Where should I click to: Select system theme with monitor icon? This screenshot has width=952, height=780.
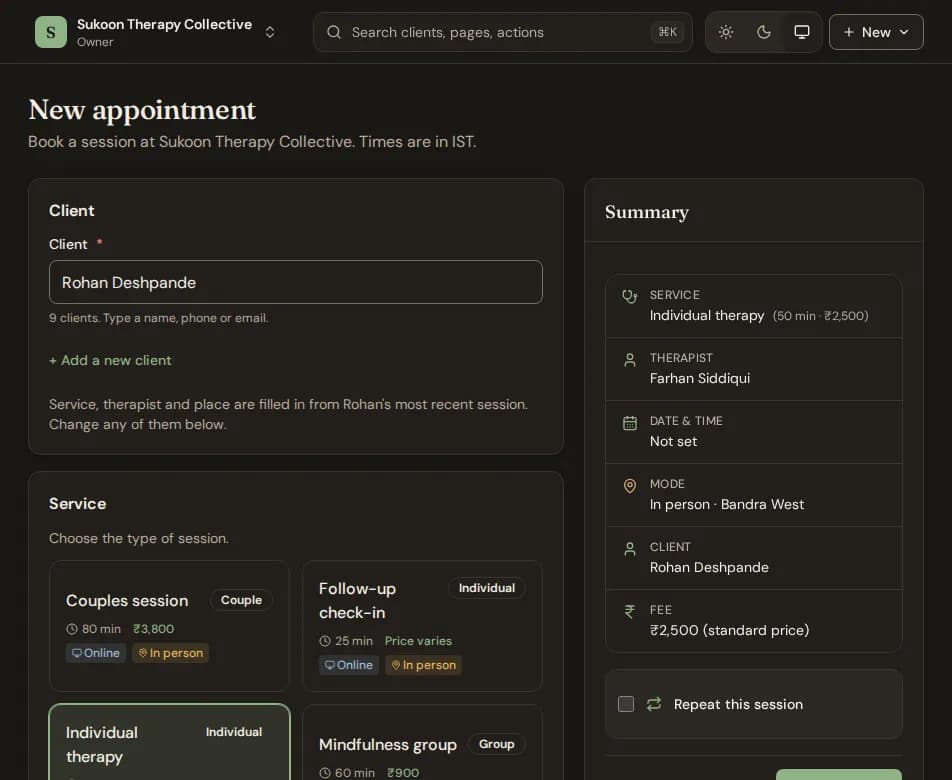pyautogui.click(x=801, y=32)
